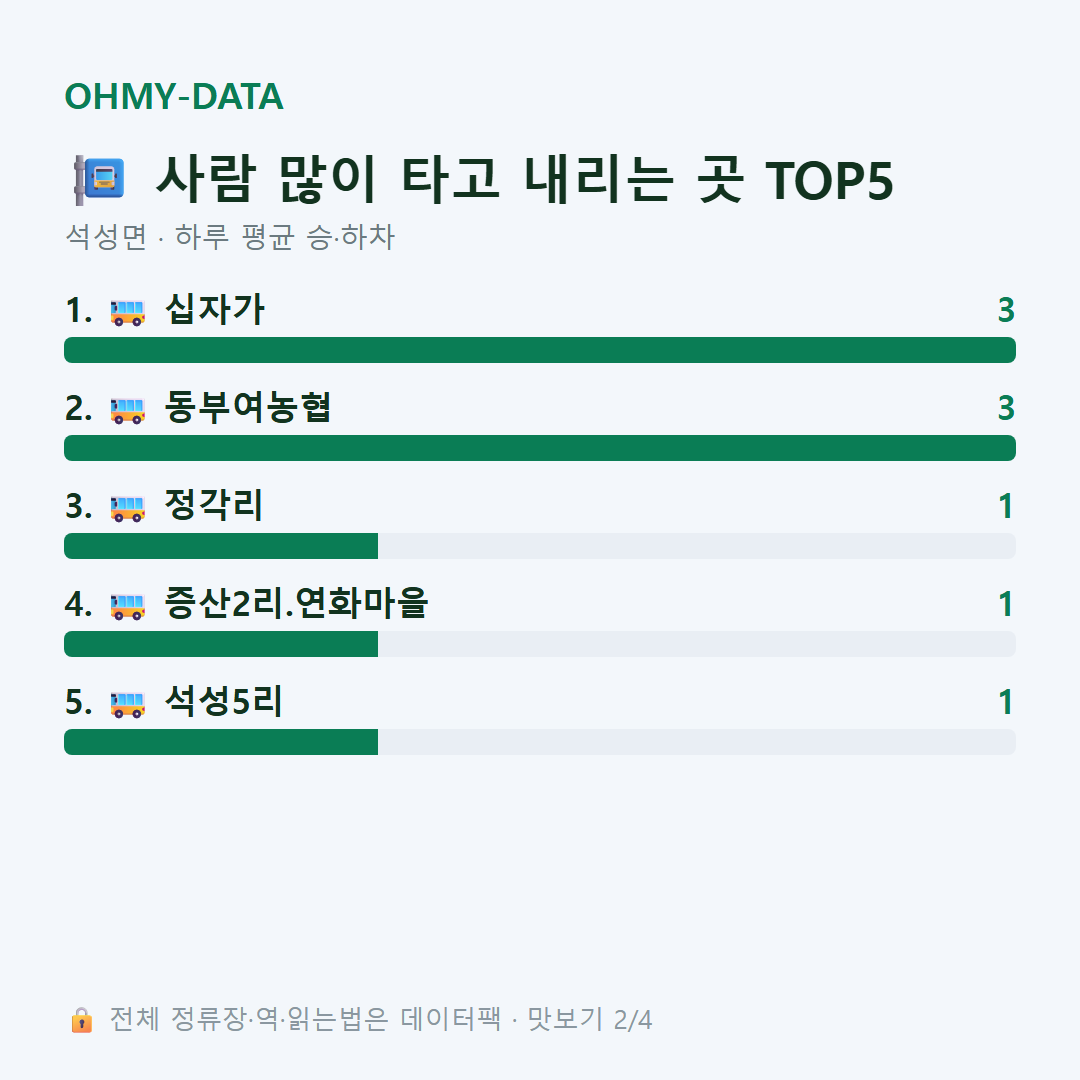Click the 사람 많이 타고 내리는 곳 TOP5 heading
This screenshot has width=1080, height=1080.
click(x=525, y=180)
